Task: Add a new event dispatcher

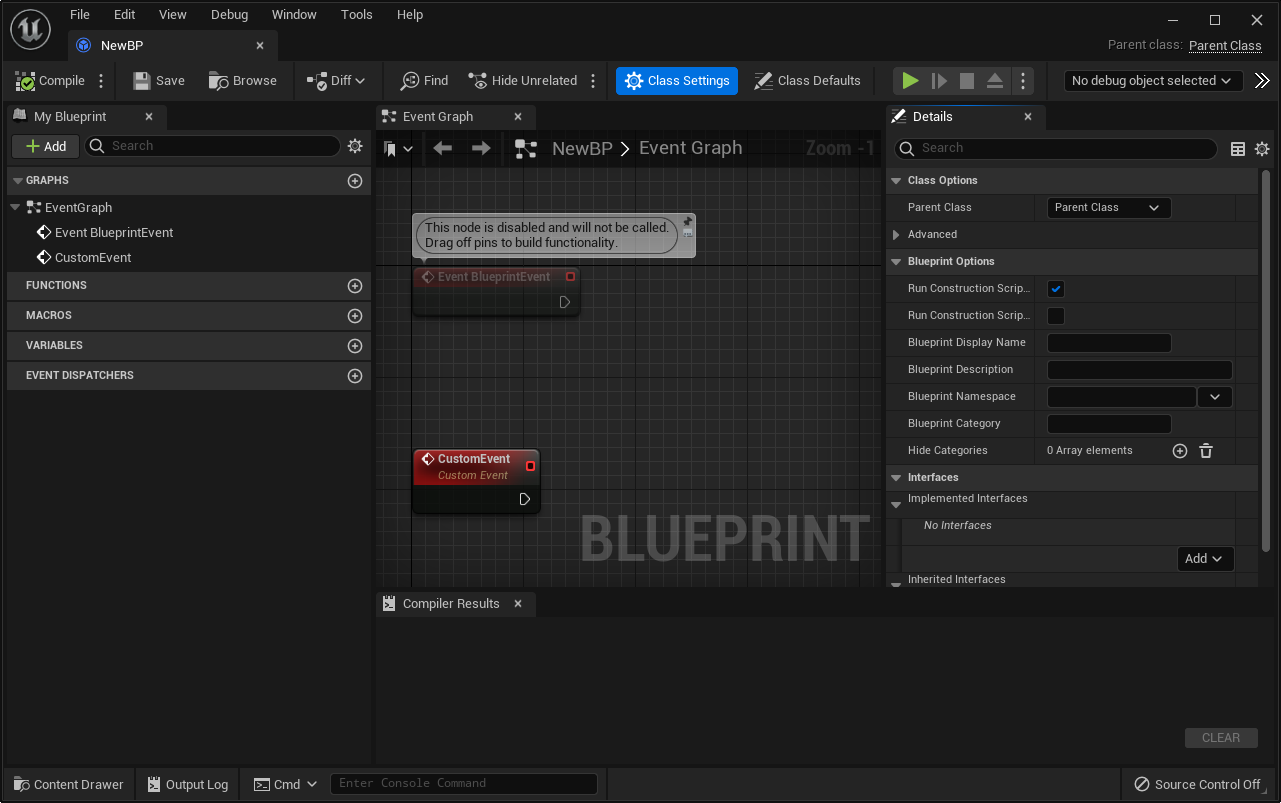Action: click(x=354, y=376)
